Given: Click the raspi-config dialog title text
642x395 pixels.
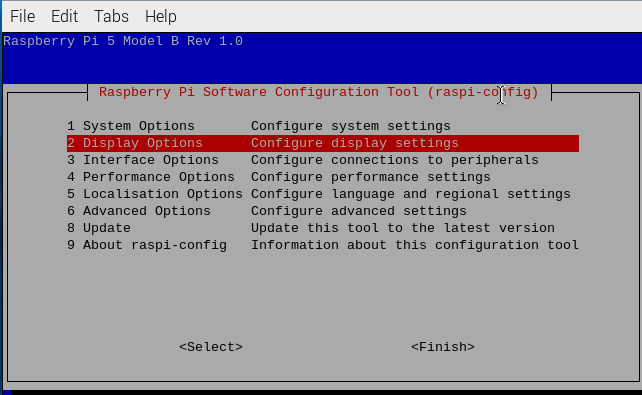Looking at the screenshot, I should point(319,93).
